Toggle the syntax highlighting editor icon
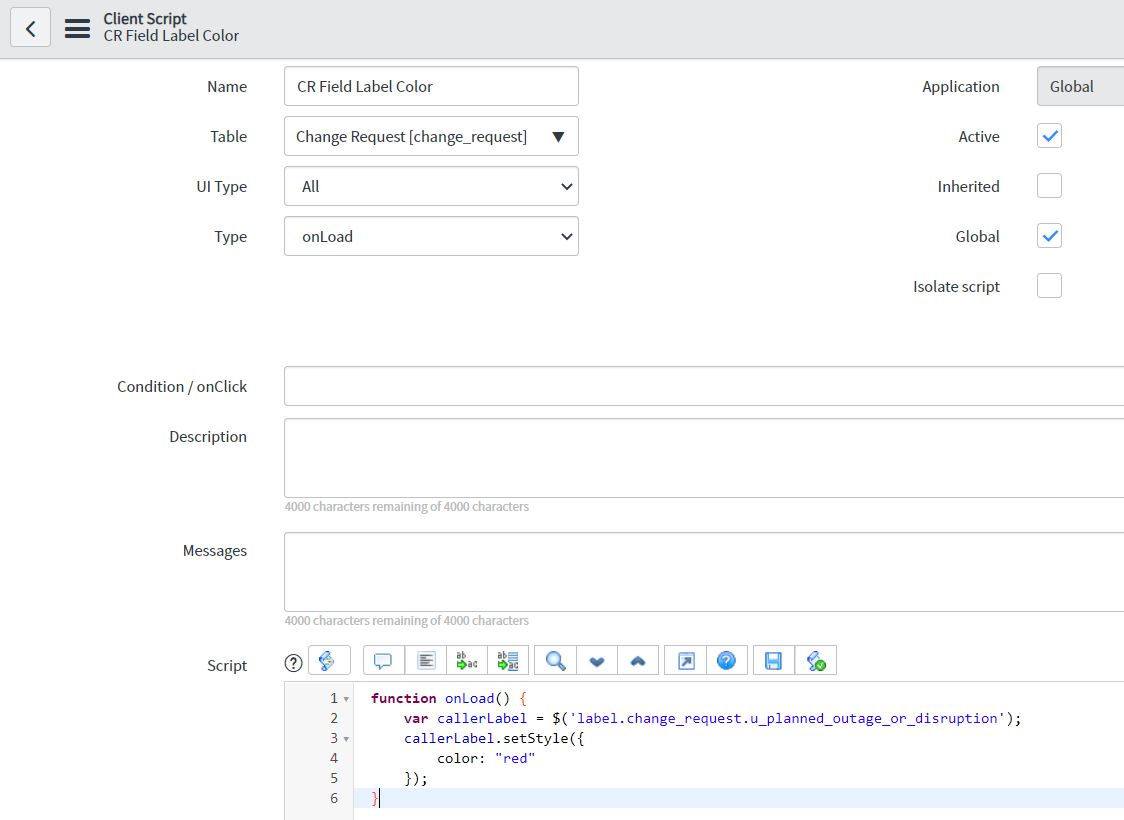The image size is (1124, 820). pyautogui.click(x=328, y=661)
